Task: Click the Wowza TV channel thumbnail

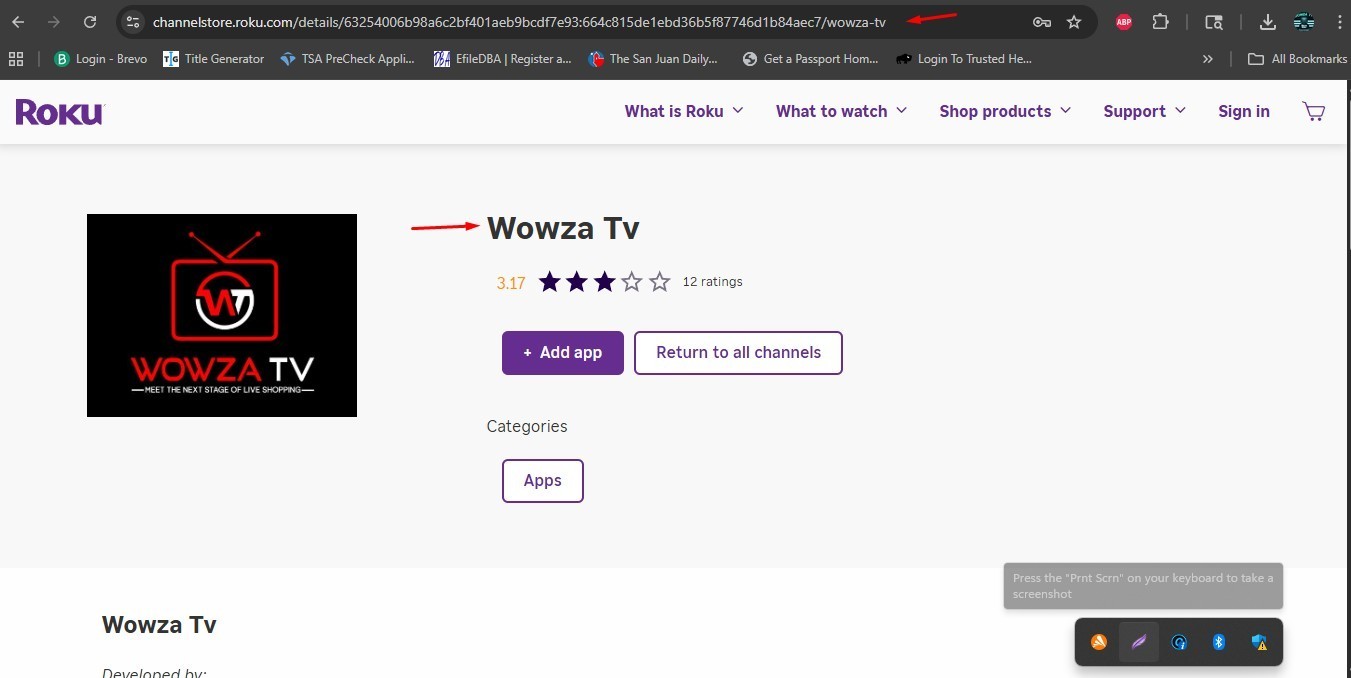Action: point(222,315)
